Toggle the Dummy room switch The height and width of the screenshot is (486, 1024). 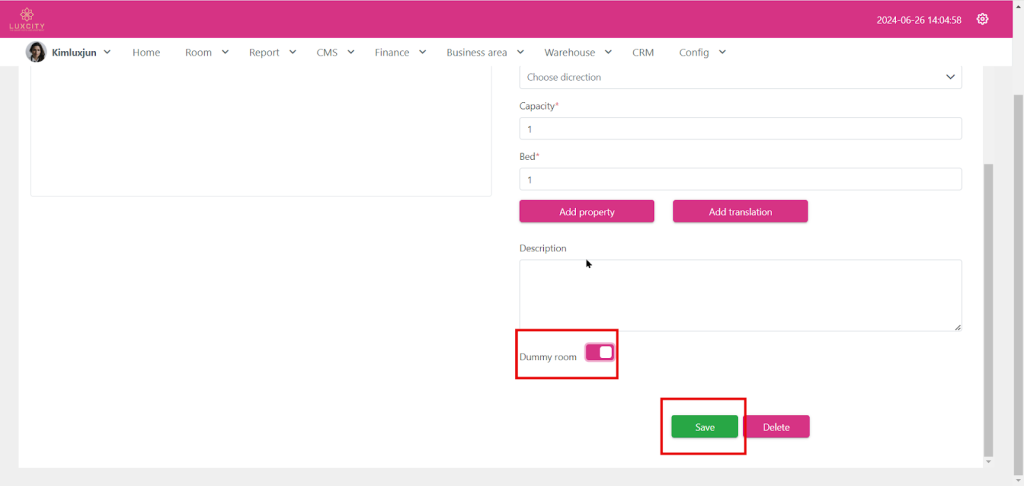click(599, 352)
